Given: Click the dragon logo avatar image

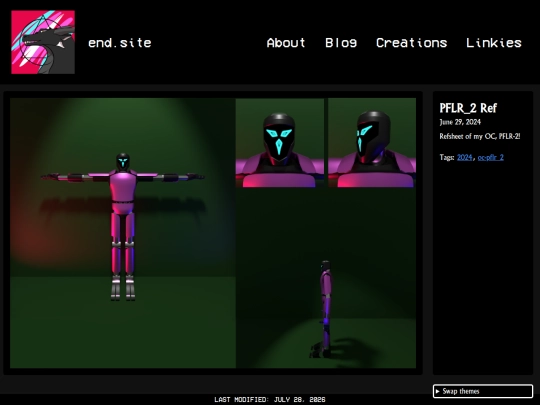Looking at the screenshot, I should click(43, 42).
